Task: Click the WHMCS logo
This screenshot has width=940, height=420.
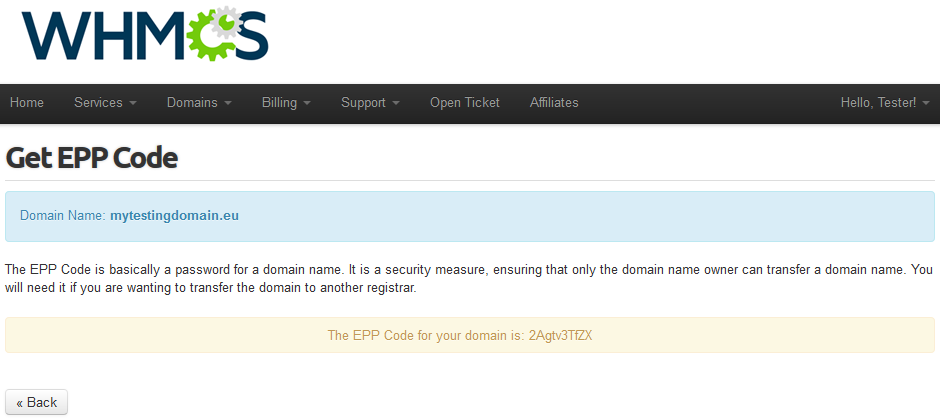Action: pos(145,34)
